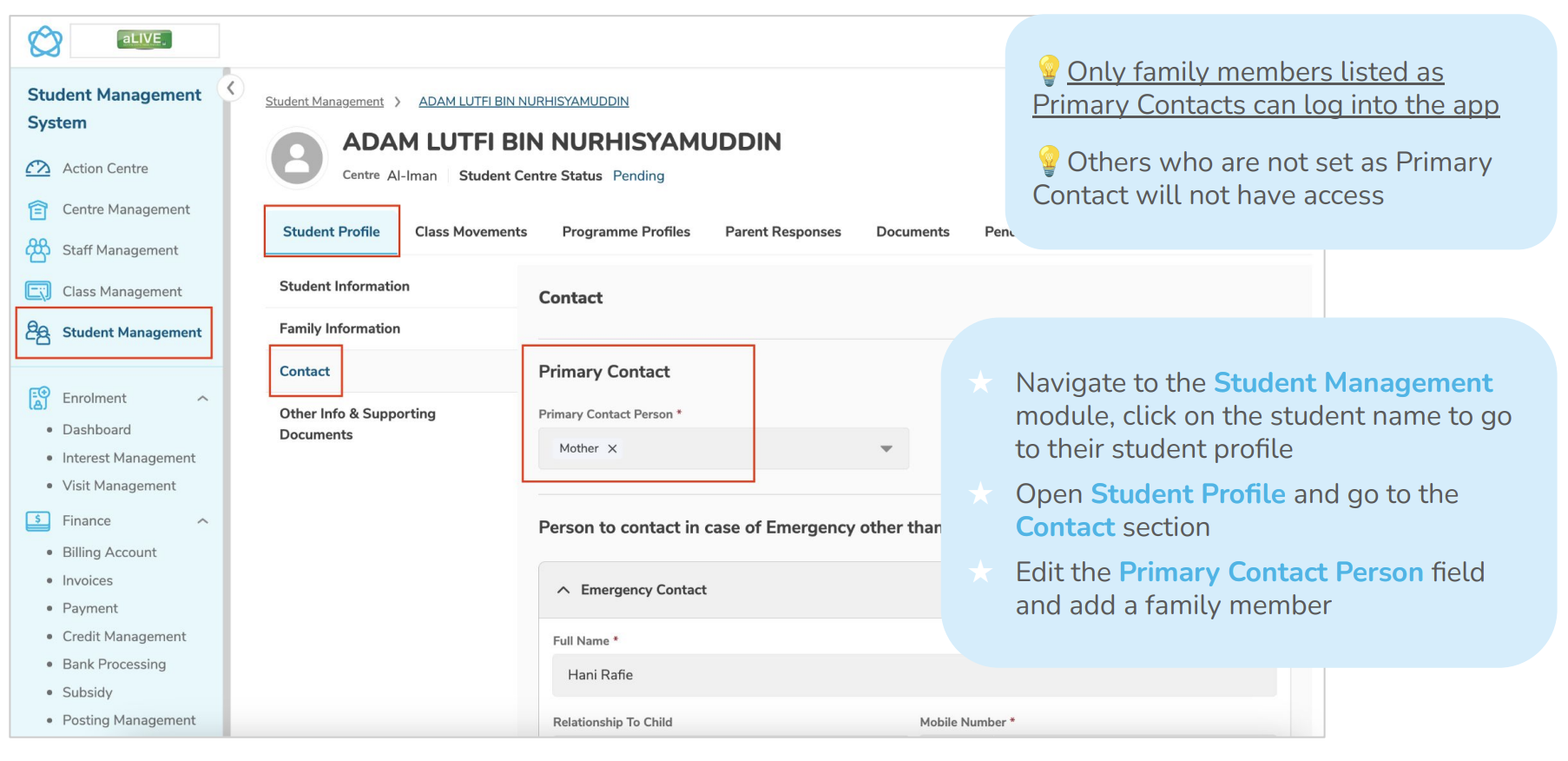Viewport: 1568px width, 761px height.
Task: Click the Enrolment clipboard icon
Action: click(x=38, y=398)
